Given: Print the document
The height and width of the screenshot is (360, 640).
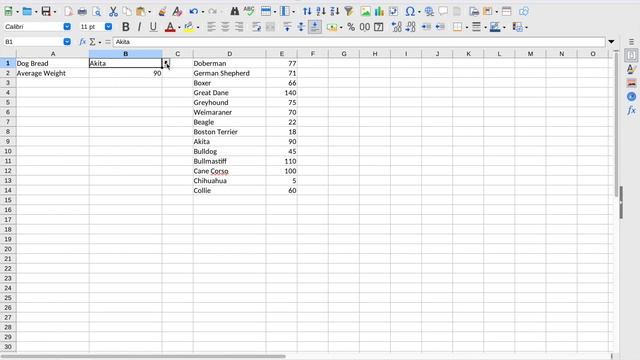Looking at the screenshot, I should 82,11.
